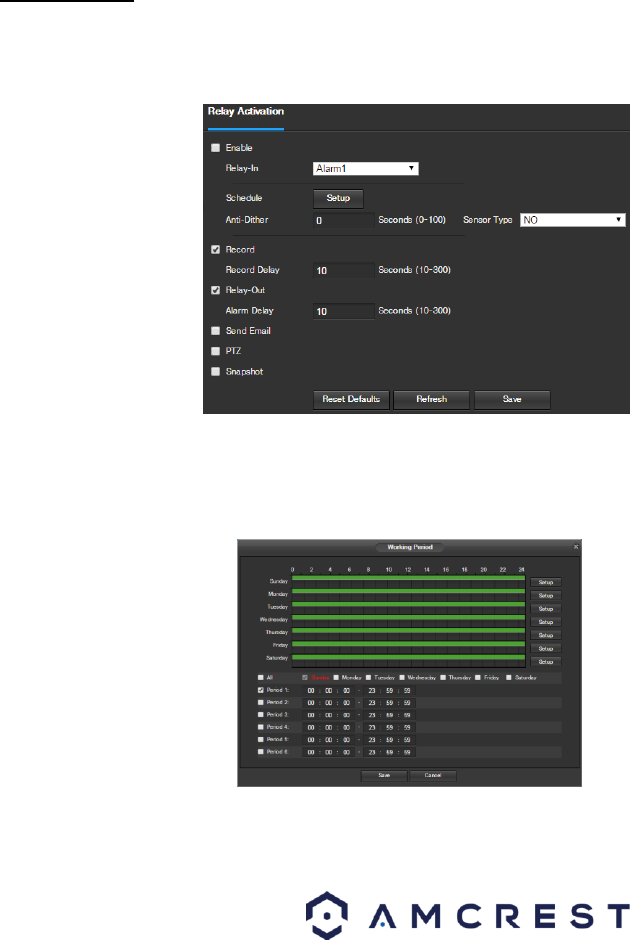Click the Period 1 start hour field
Viewport: 630px width, 940px height.
point(311,691)
